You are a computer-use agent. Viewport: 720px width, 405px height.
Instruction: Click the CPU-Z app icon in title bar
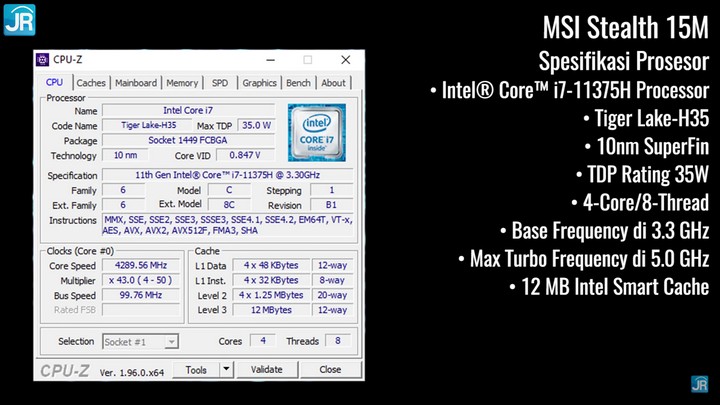(43, 60)
